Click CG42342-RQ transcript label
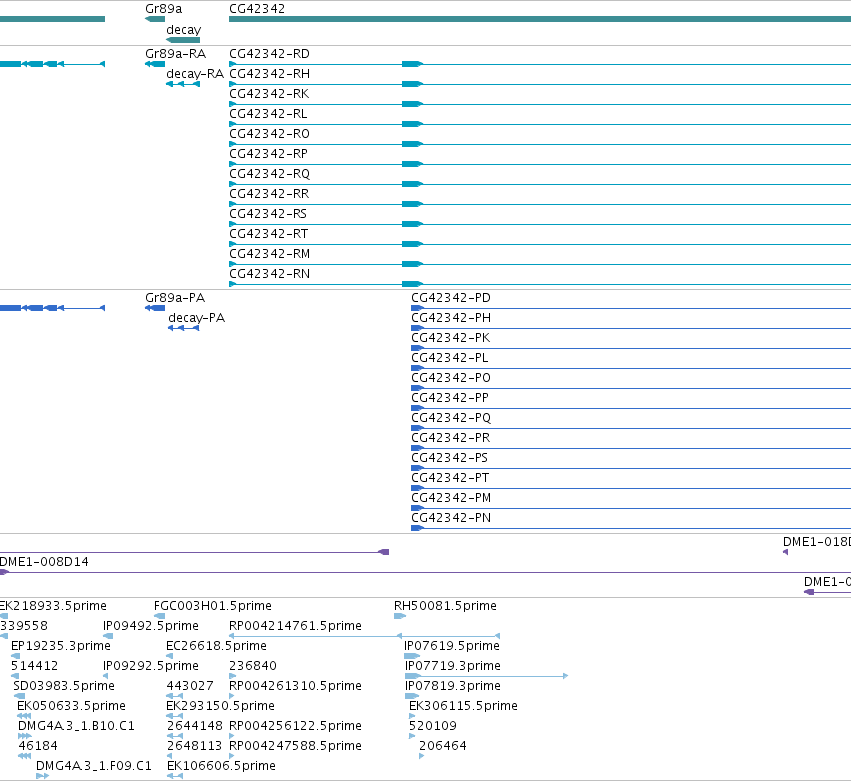Viewport: 851px width, 781px height. click(x=269, y=174)
